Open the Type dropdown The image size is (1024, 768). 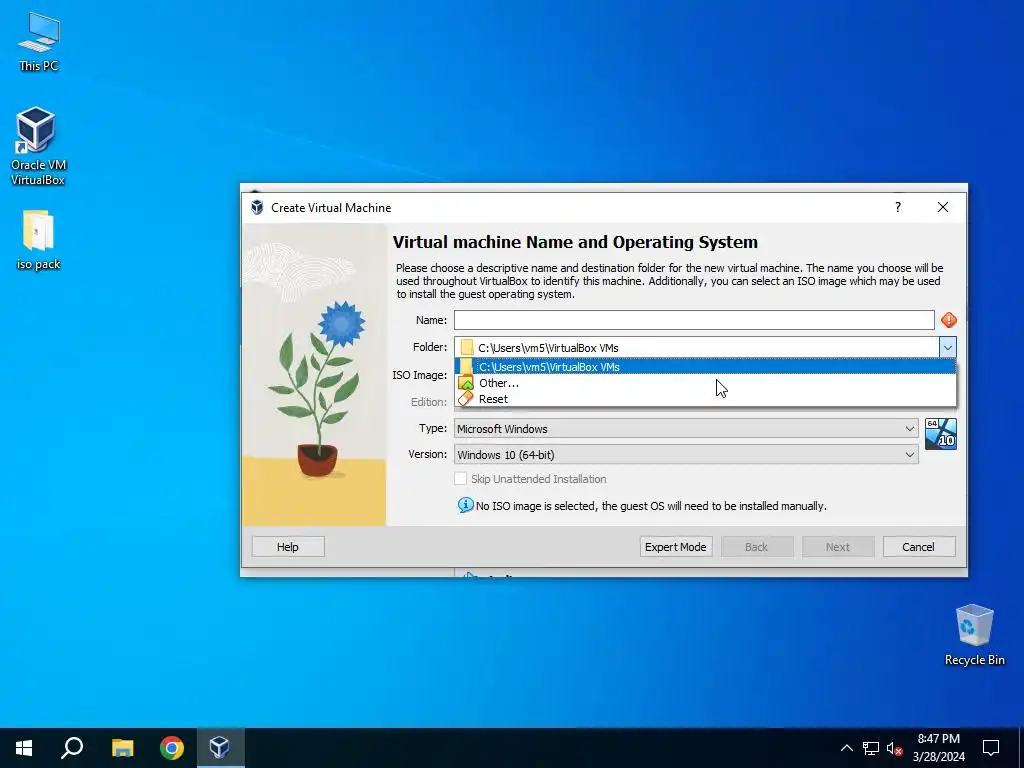(x=686, y=428)
